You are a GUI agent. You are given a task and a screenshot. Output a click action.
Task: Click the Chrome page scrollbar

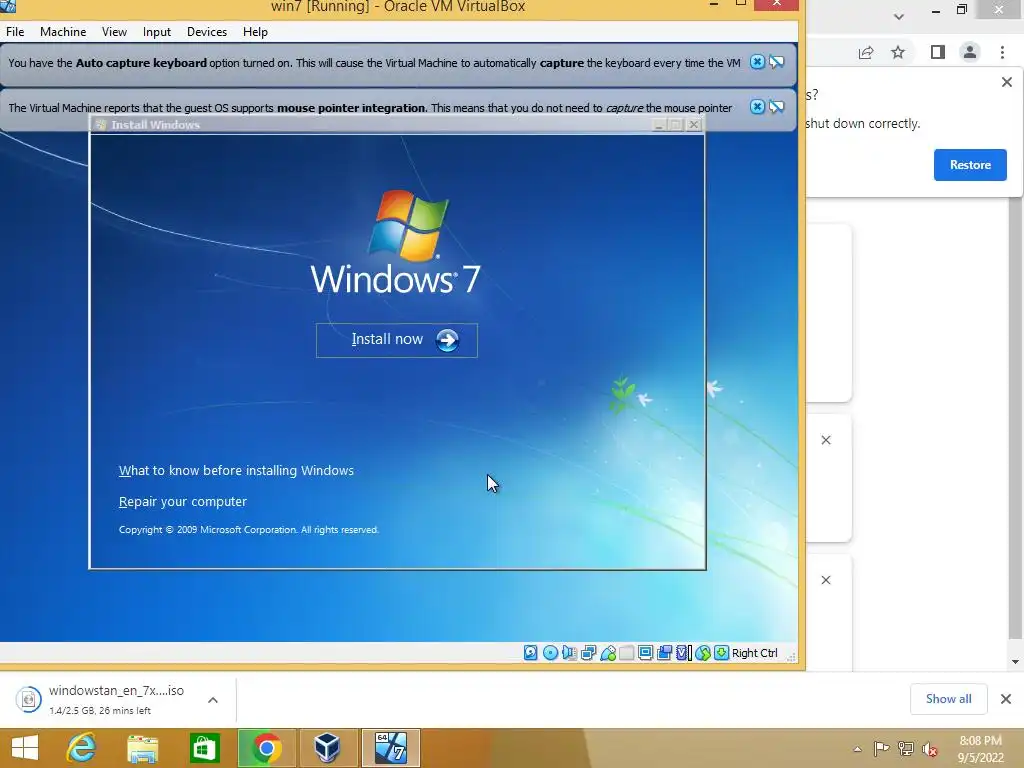tap(1015, 418)
